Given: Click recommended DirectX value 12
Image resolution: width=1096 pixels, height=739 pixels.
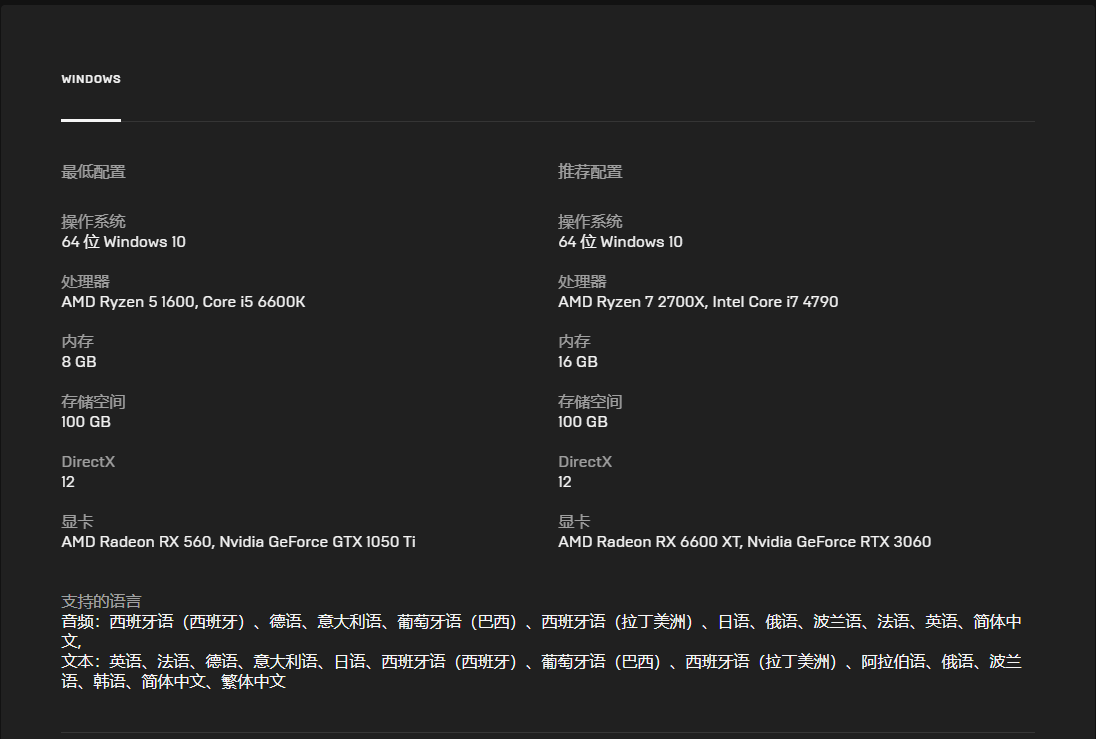Looking at the screenshot, I should coord(565,482).
